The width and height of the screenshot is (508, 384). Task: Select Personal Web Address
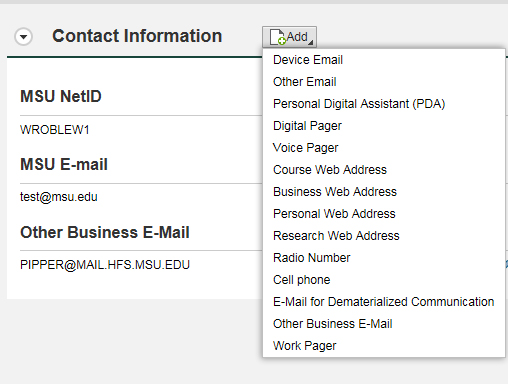point(334,214)
